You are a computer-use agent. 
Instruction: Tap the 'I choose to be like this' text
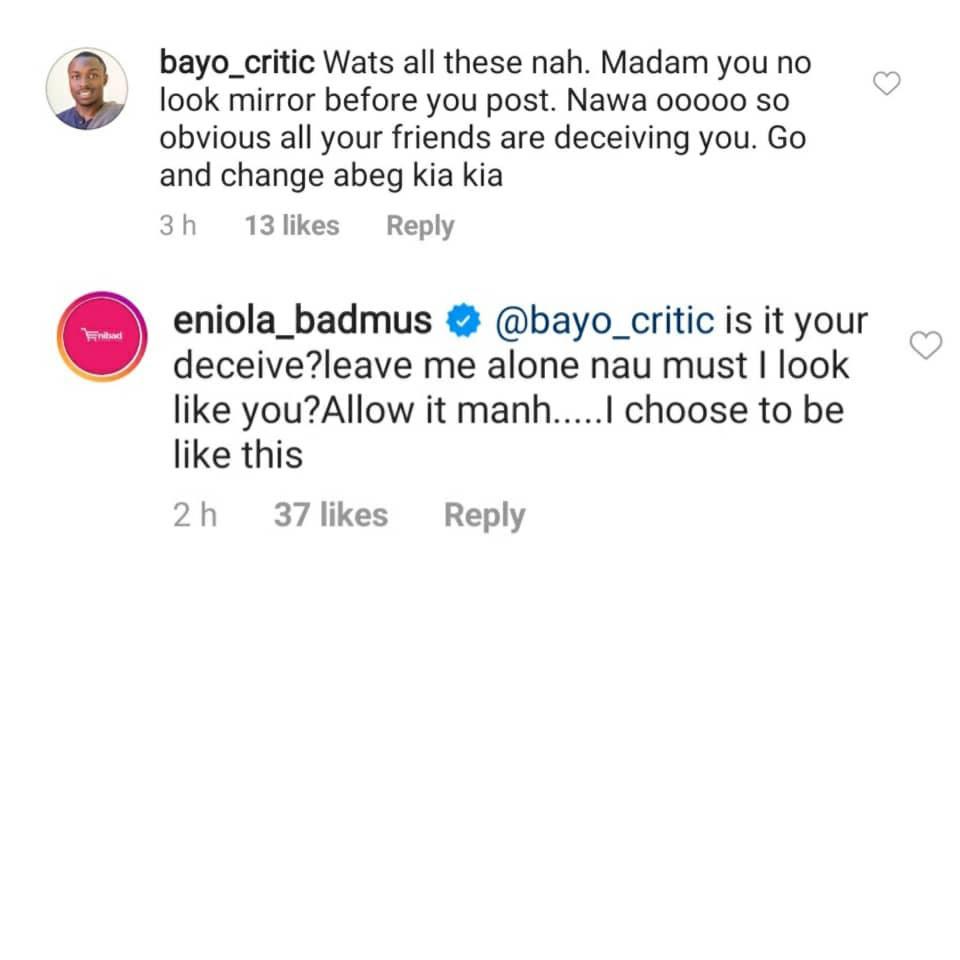pyautogui.click(x=509, y=432)
